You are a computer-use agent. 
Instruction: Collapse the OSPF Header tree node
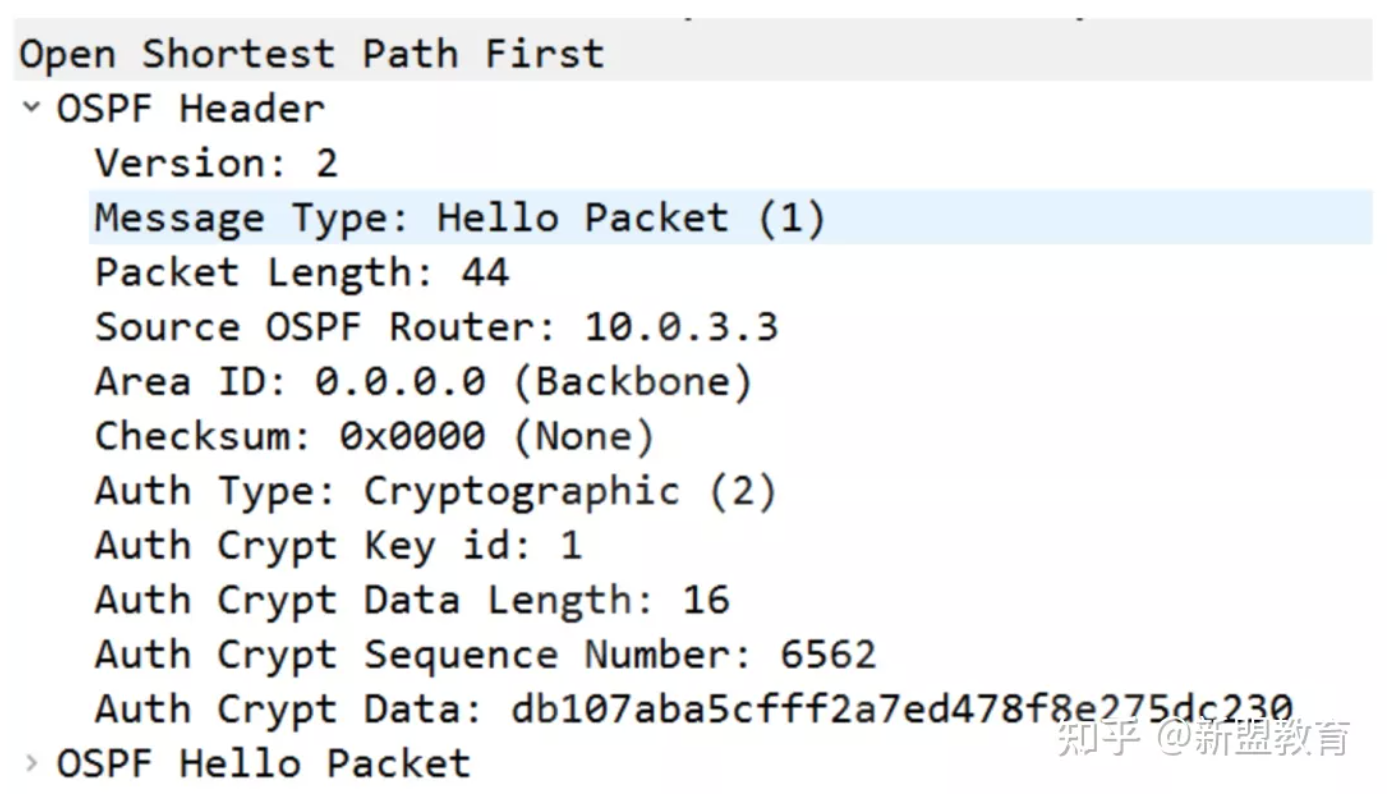32,107
